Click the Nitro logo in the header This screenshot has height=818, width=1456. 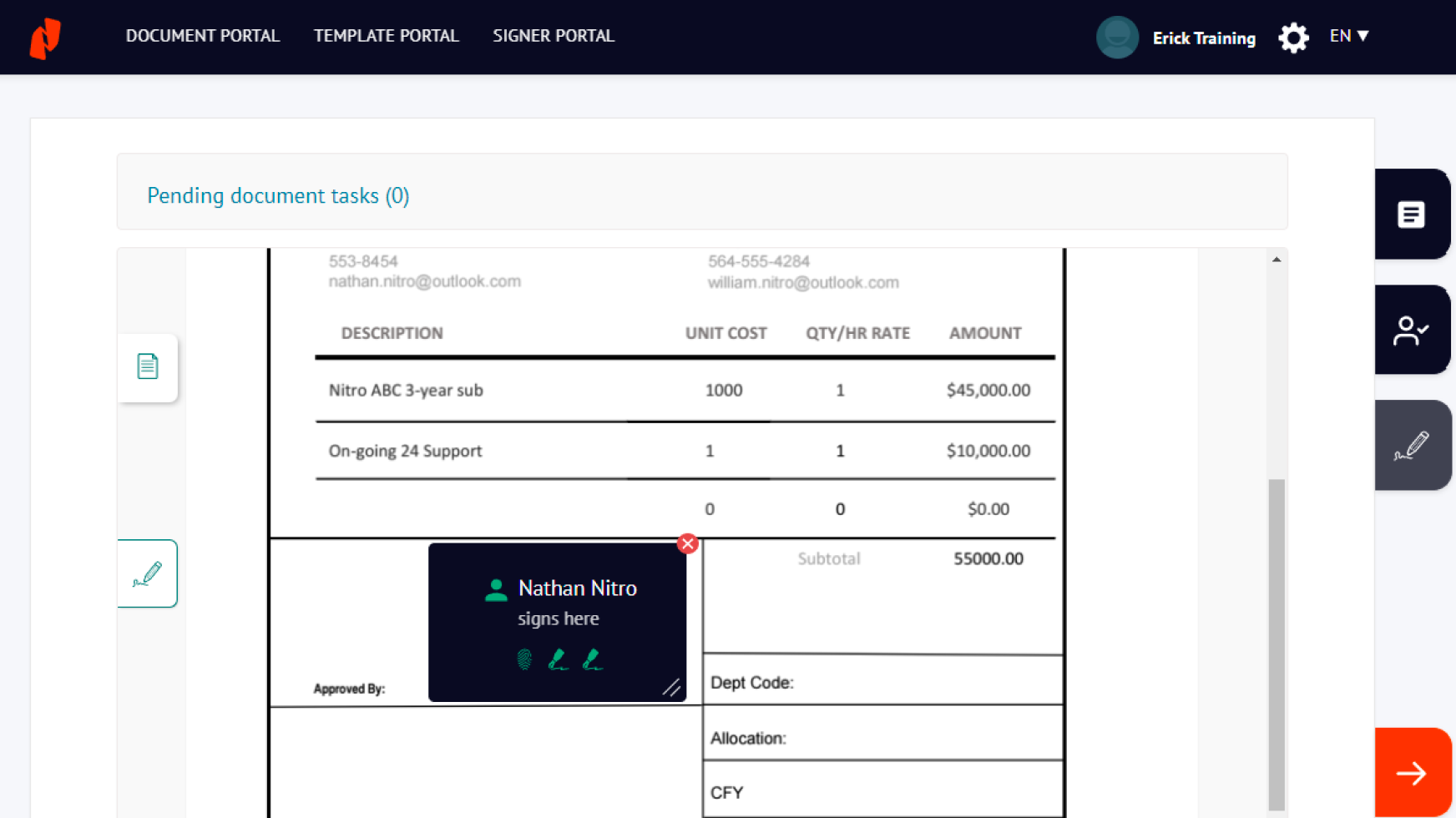tap(45, 38)
